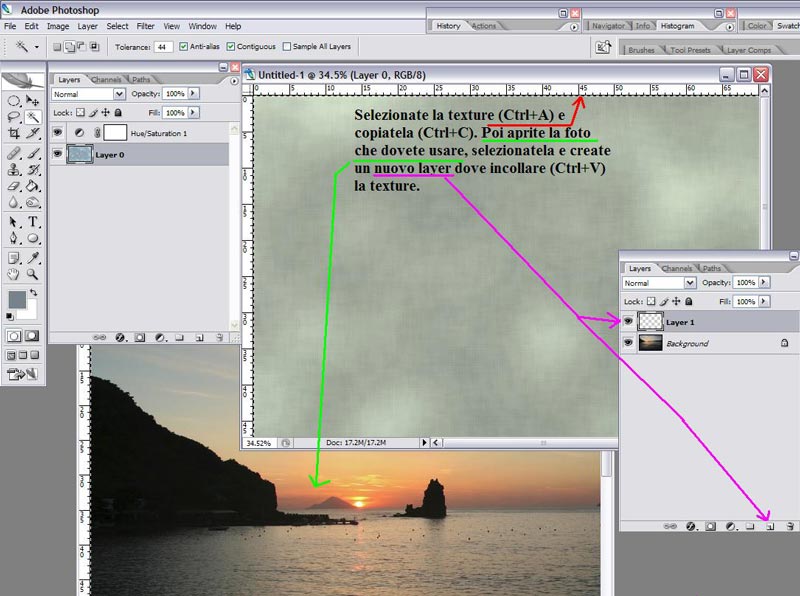This screenshot has height=596, width=800.
Task: Open the Image menu
Action: (x=58, y=26)
